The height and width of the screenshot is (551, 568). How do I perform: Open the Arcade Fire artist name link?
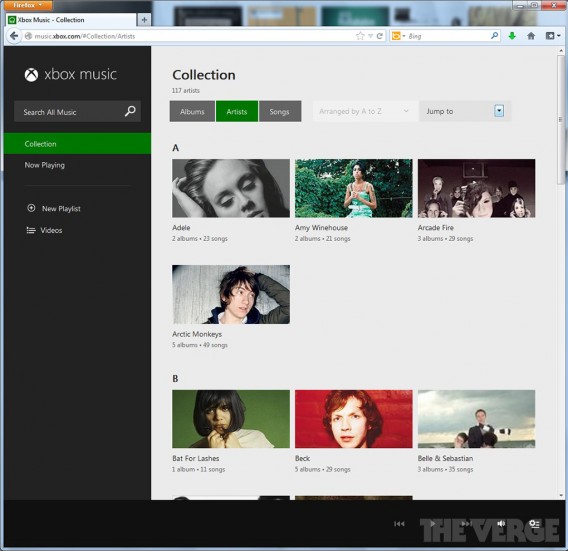(435, 228)
